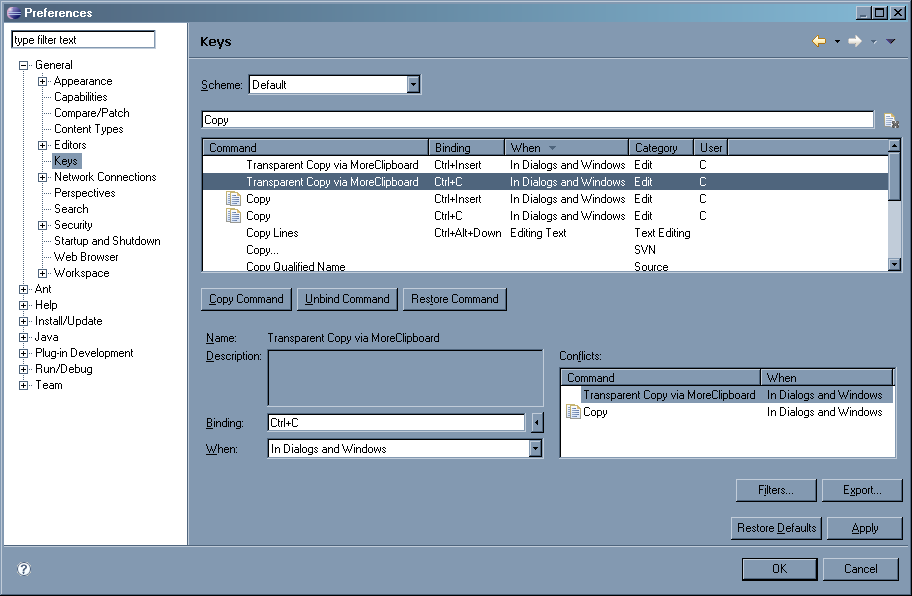Click the back navigation arrow icon
This screenshot has height=596, width=912.
pyautogui.click(x=818, y=41)
